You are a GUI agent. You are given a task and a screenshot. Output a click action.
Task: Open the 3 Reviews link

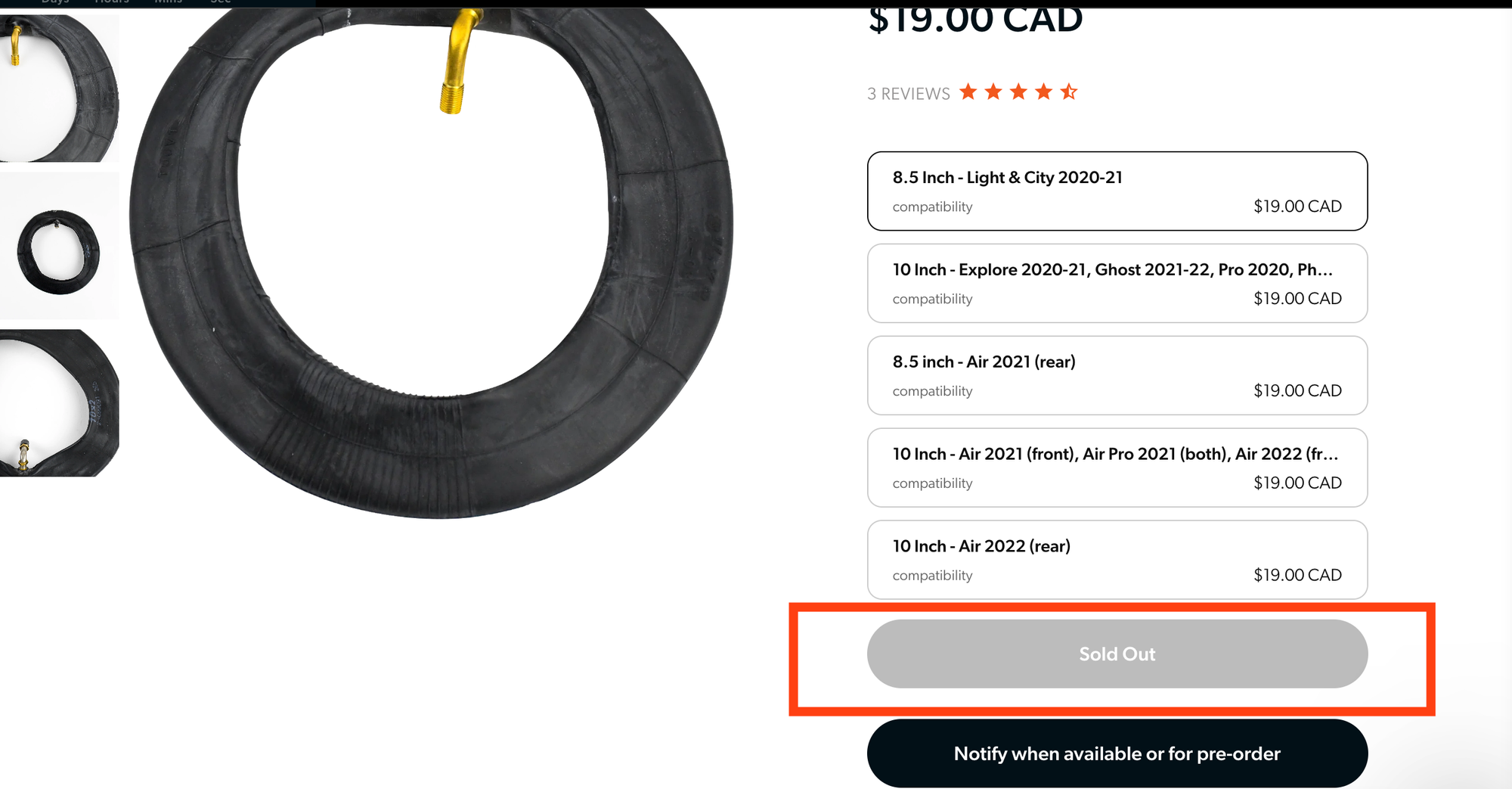[x=908, y=94]
